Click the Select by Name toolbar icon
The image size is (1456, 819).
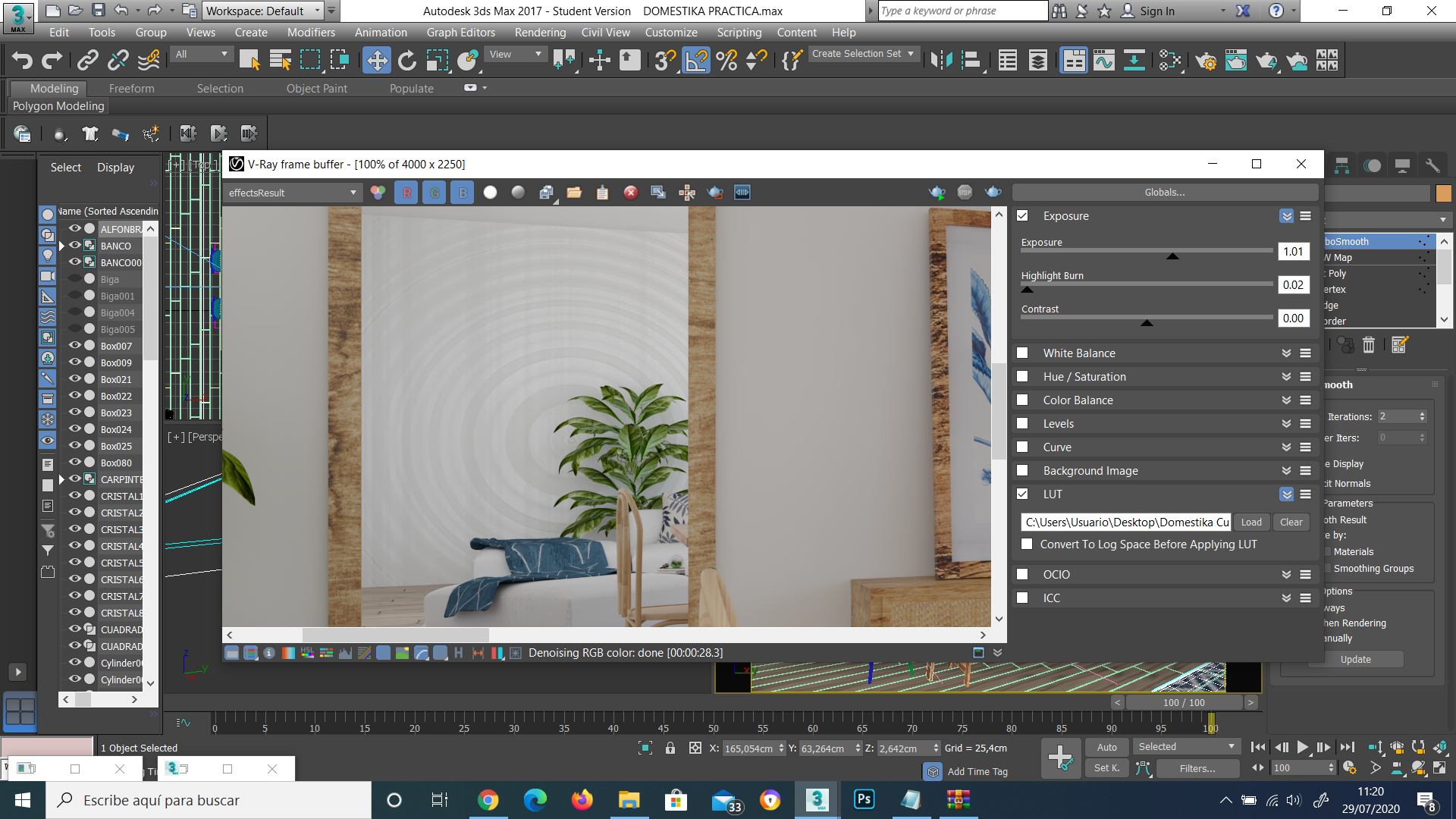tap(280, 61)
